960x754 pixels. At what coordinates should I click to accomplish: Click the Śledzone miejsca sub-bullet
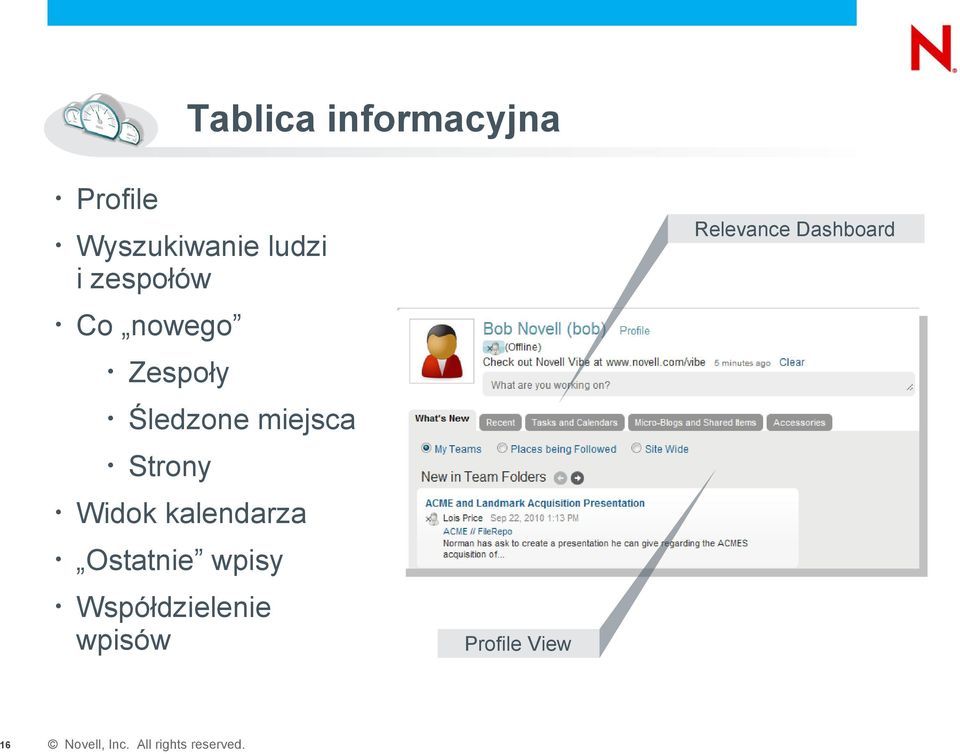click(242, 420)
